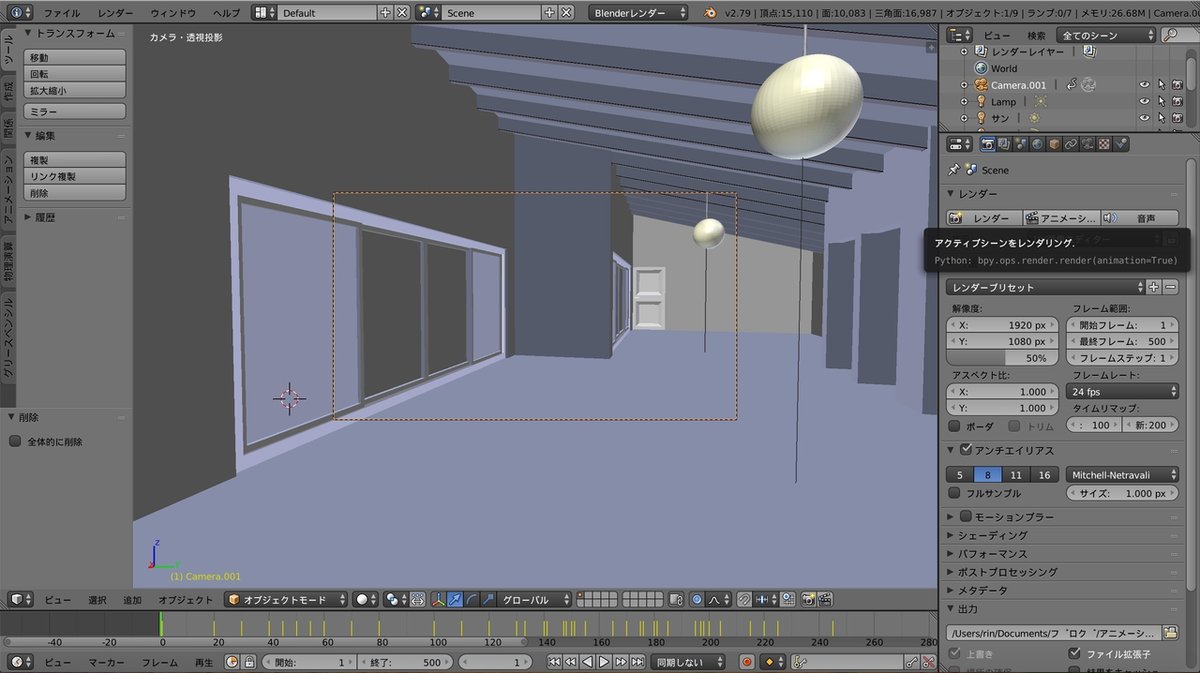Open the Texture properties tab (checker icon)
The image size is (1200, 673).
point(1104,144)
